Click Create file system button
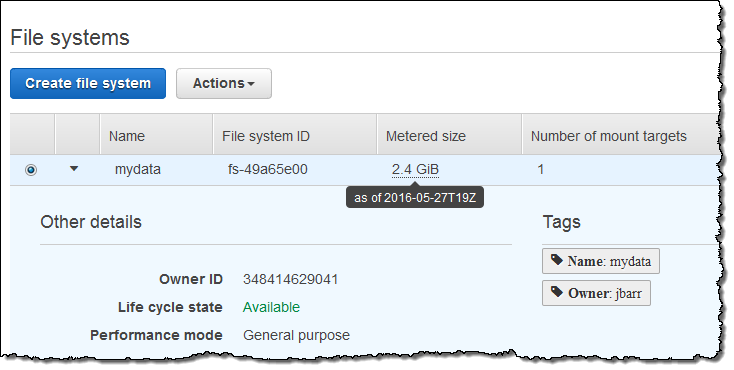 tap(88, 83)
